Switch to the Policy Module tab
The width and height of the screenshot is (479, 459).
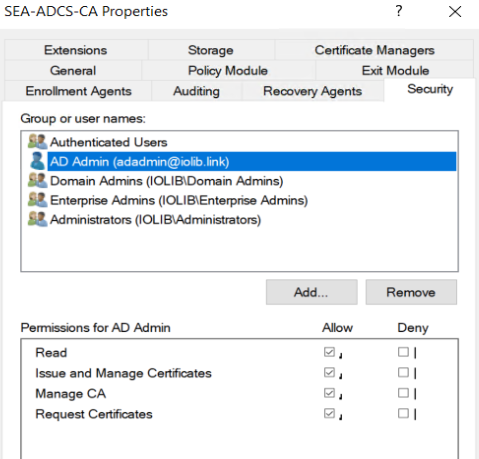(x=228, y=71)
